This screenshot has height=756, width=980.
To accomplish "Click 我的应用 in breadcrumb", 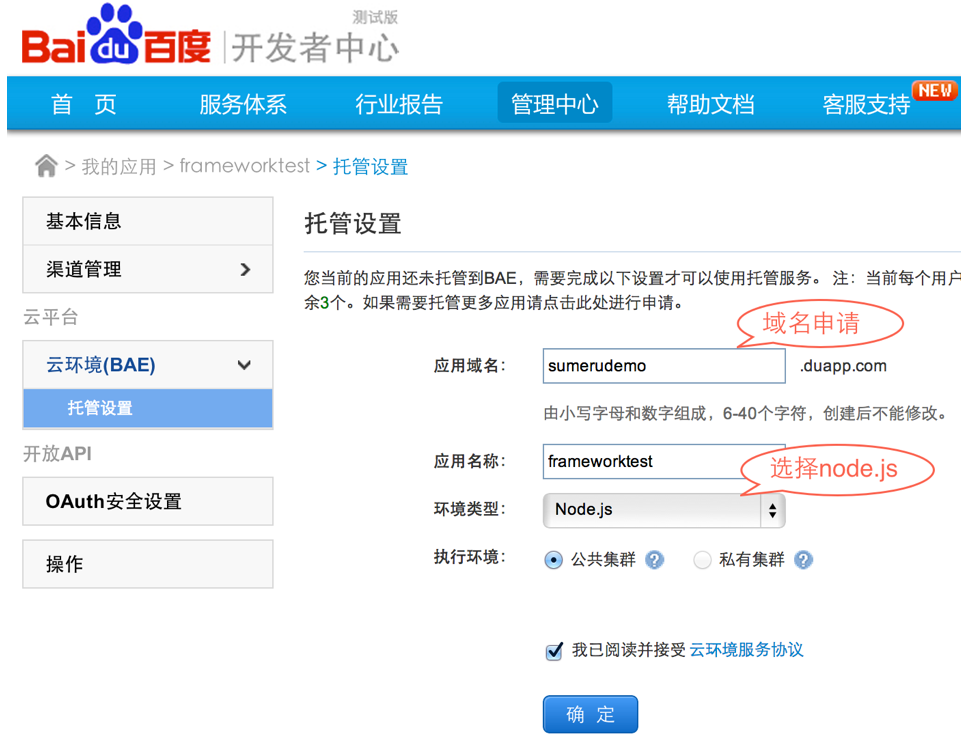I will (119, 167).
